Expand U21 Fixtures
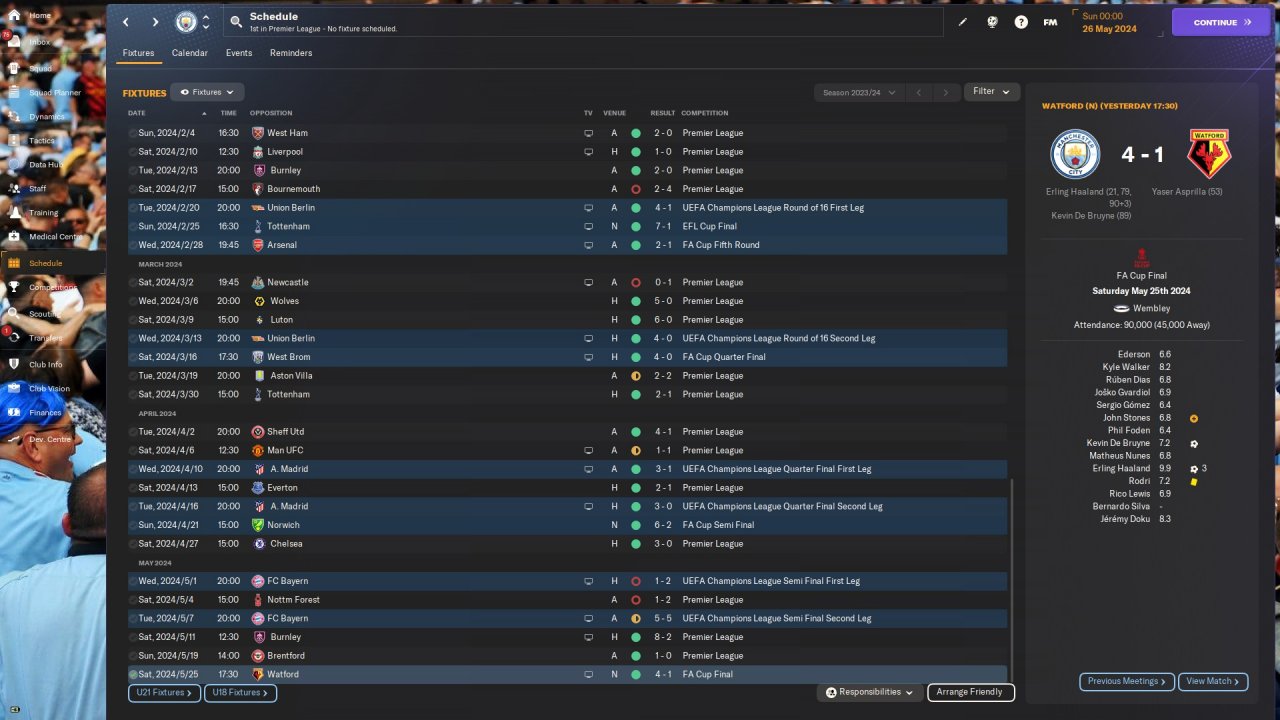Viewport: 1280px width, 720px height. pyautogui.click(x=164, y=692)
